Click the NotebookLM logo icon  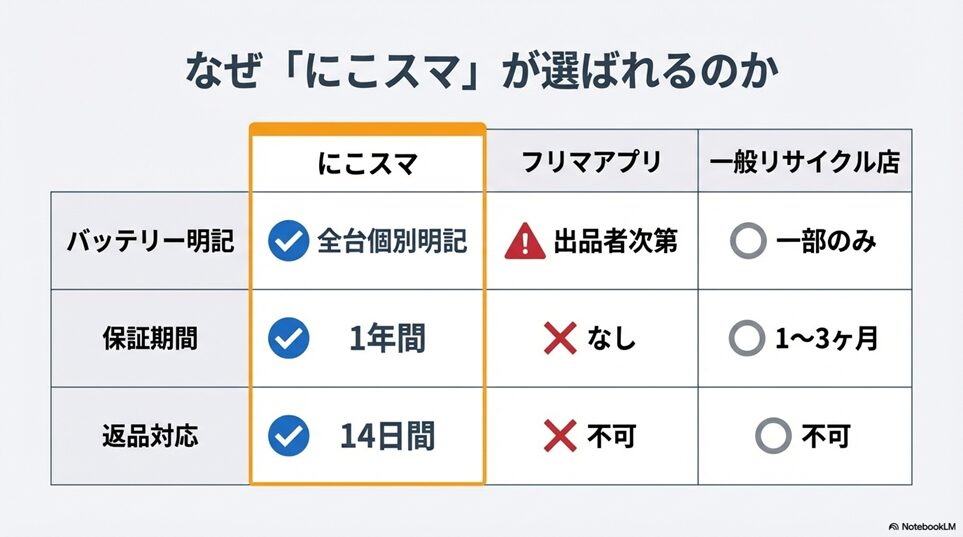click(x=893, y=525)
